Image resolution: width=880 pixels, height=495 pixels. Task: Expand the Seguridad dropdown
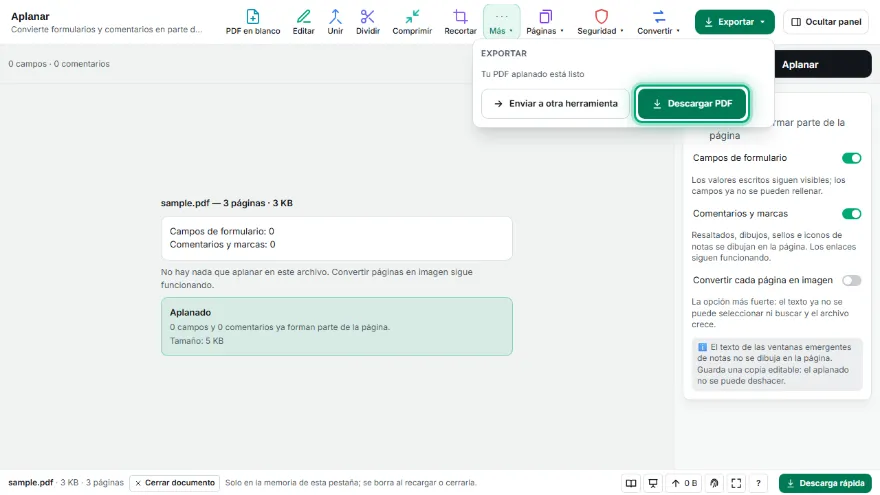tap(601, 22)
